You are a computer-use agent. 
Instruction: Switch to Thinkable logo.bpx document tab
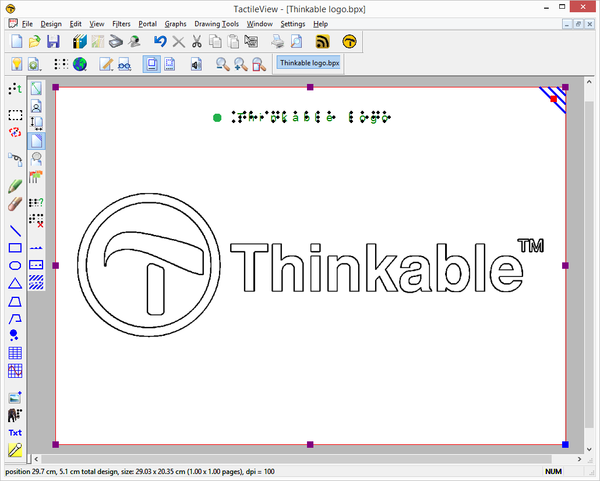[x=309, y=63]
